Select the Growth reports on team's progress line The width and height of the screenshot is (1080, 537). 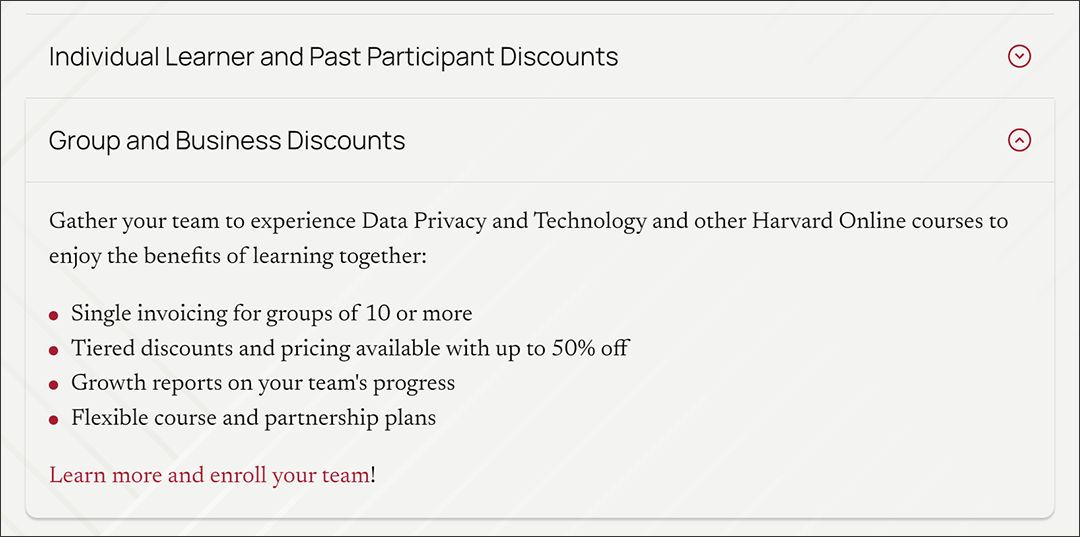[x=262, y=383]
